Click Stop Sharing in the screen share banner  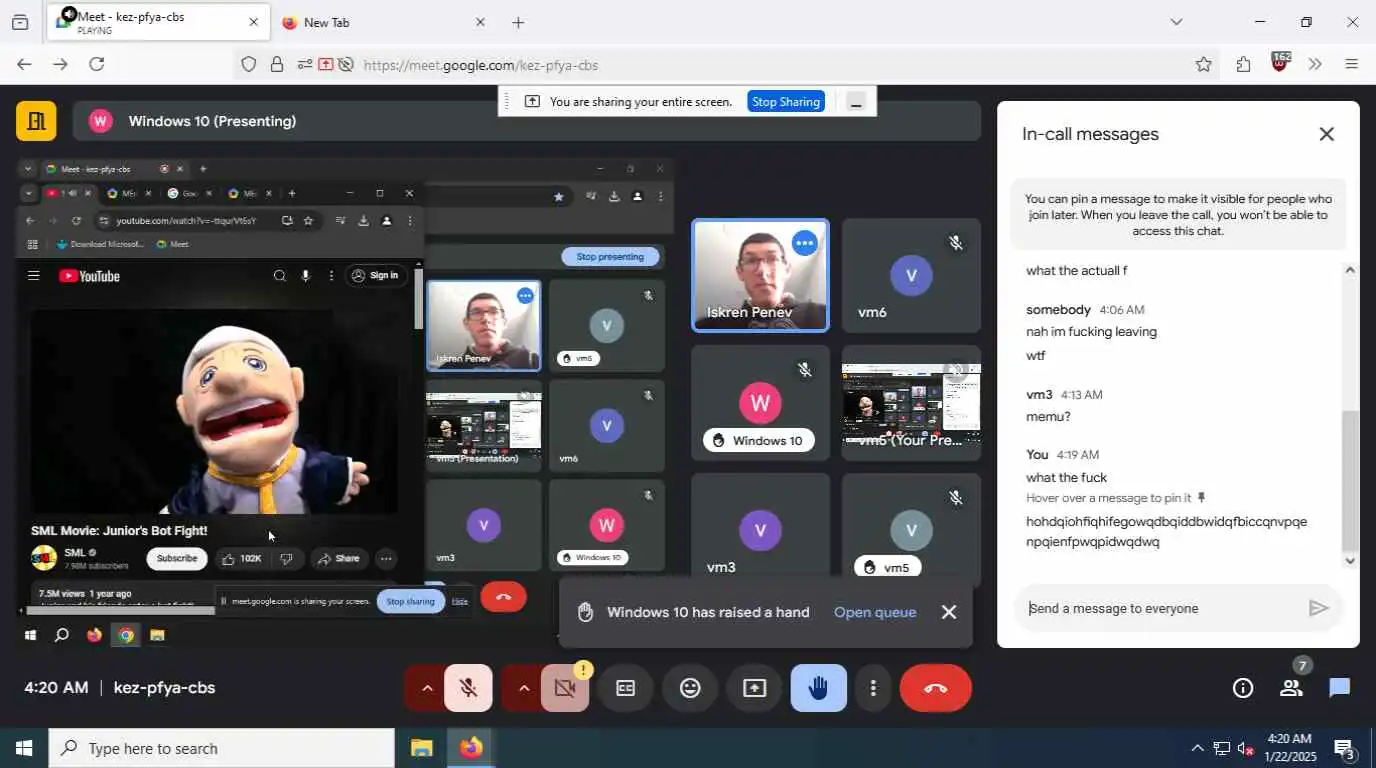pyautogui.click(x=786, y=101)
